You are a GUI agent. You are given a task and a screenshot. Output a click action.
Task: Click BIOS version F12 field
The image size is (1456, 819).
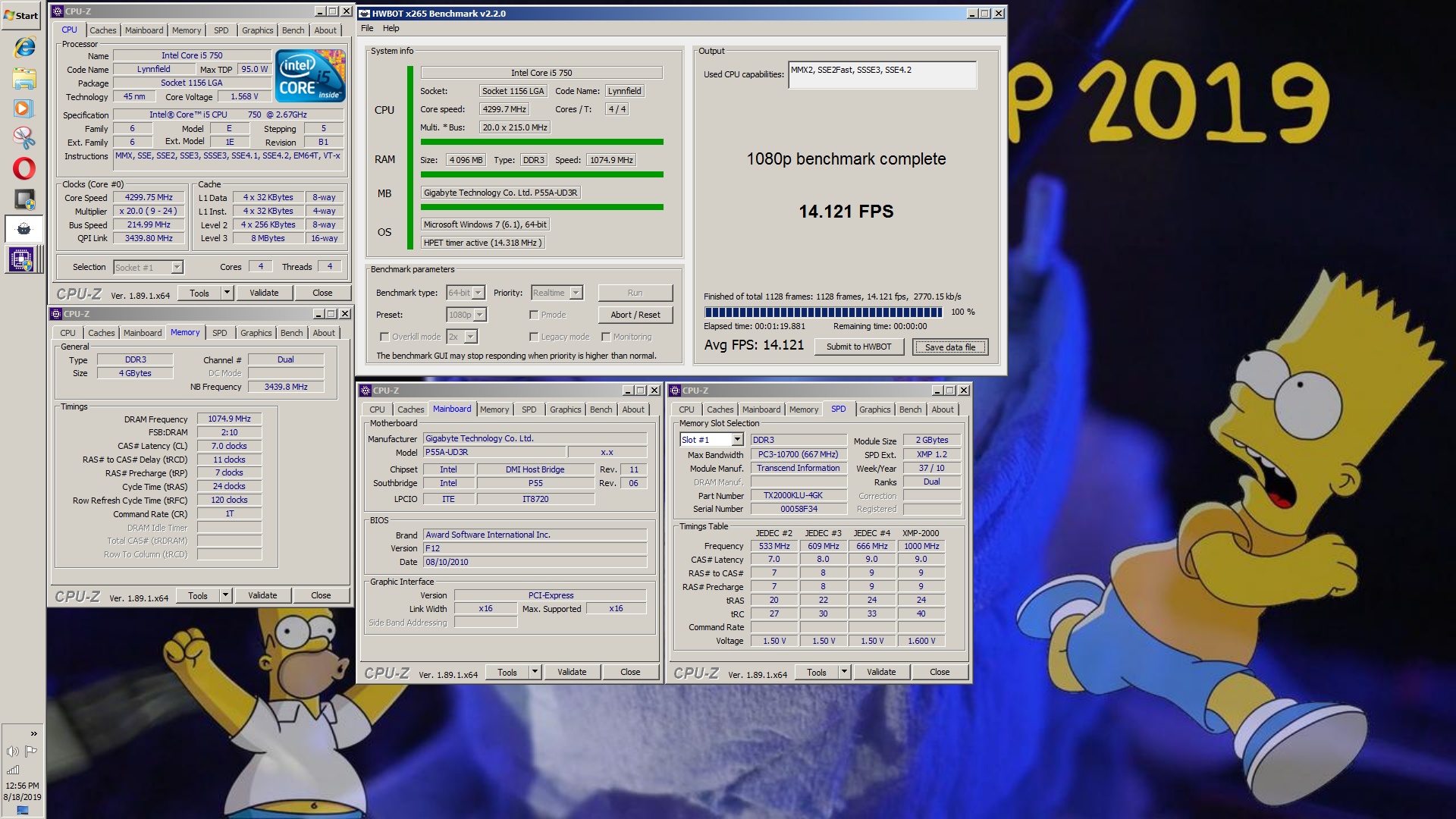(535, 548)
